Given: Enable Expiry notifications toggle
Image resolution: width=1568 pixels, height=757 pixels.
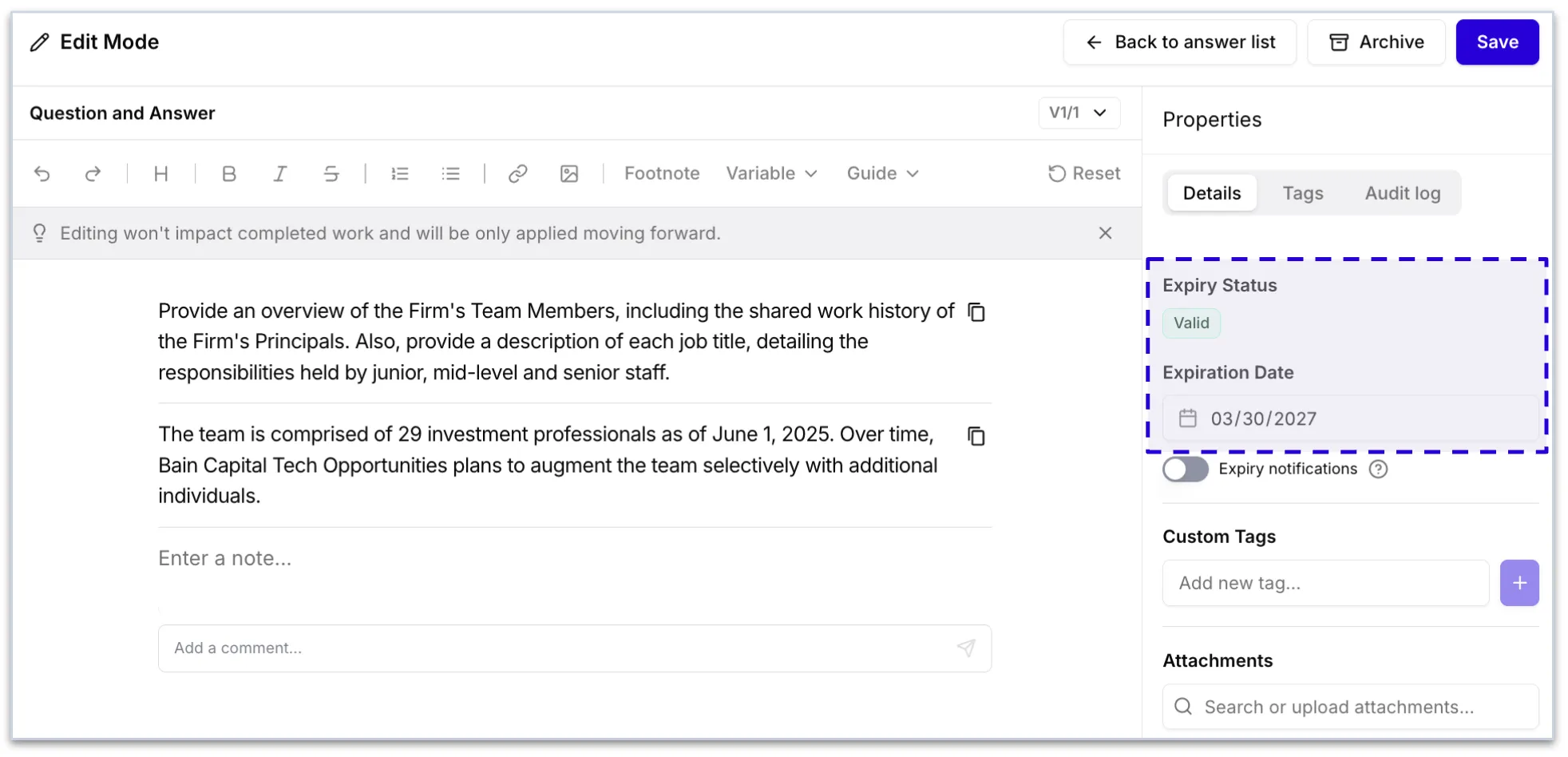Looking at the screenshot, I should [x=1186, y=469].
